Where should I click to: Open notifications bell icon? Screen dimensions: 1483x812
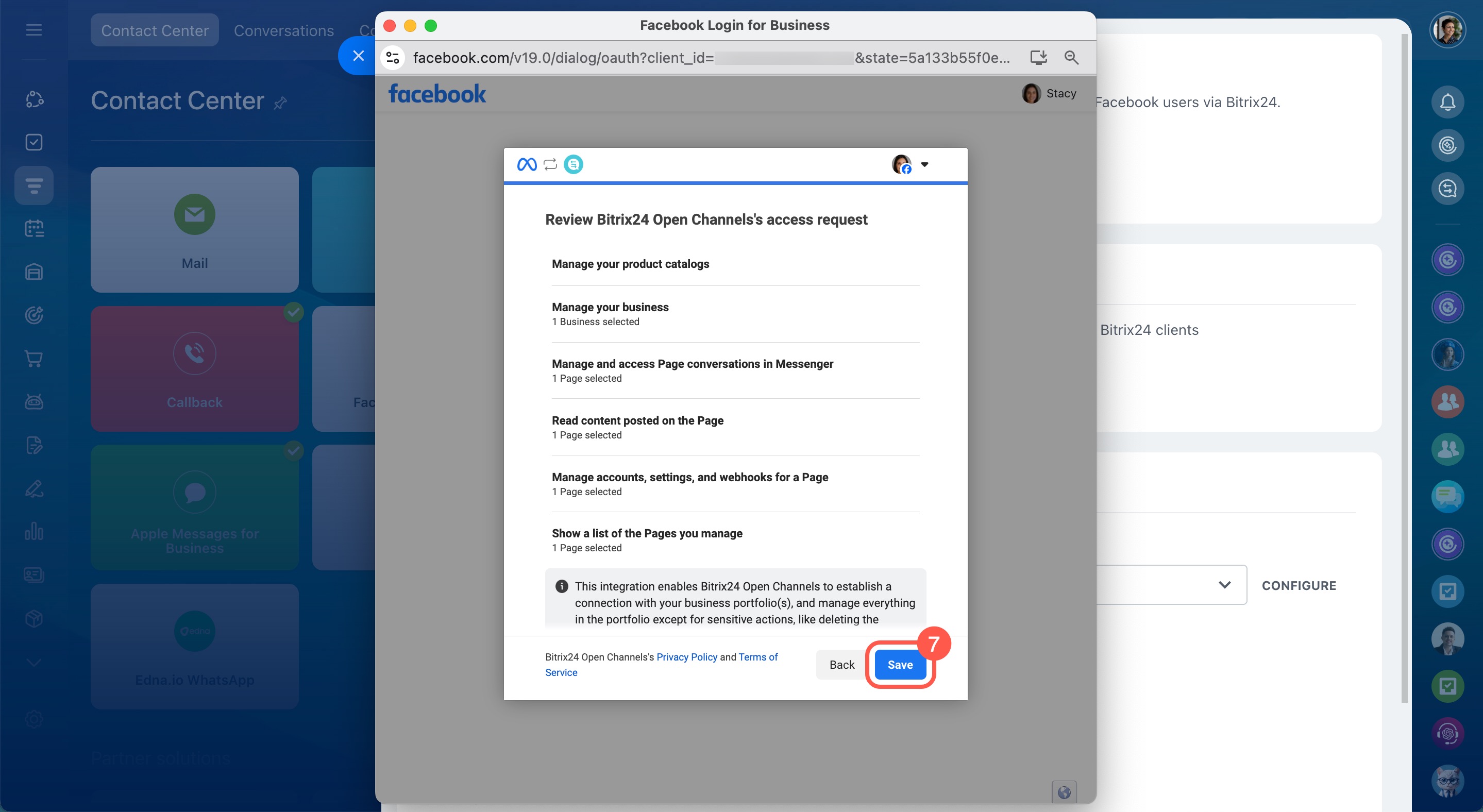pyautogui.click(x=1447, y=102)
